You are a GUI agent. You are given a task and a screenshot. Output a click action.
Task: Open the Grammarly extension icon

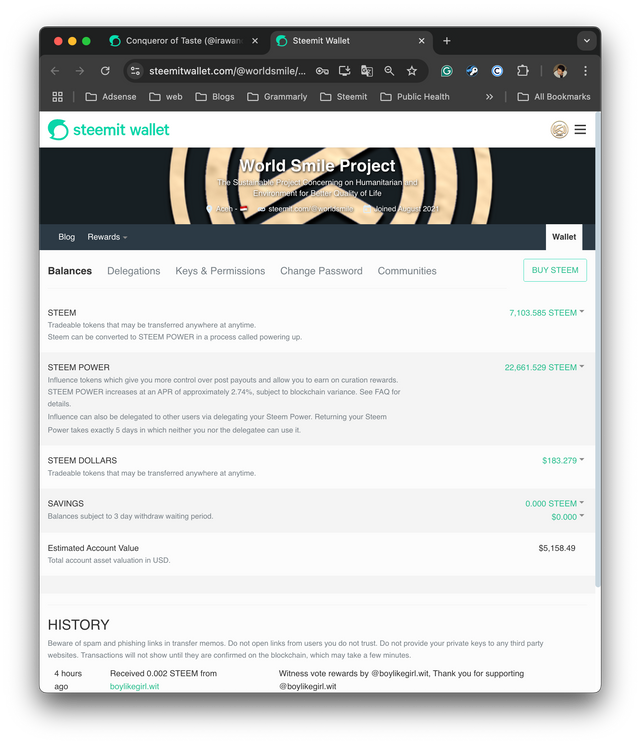point(446,71)
